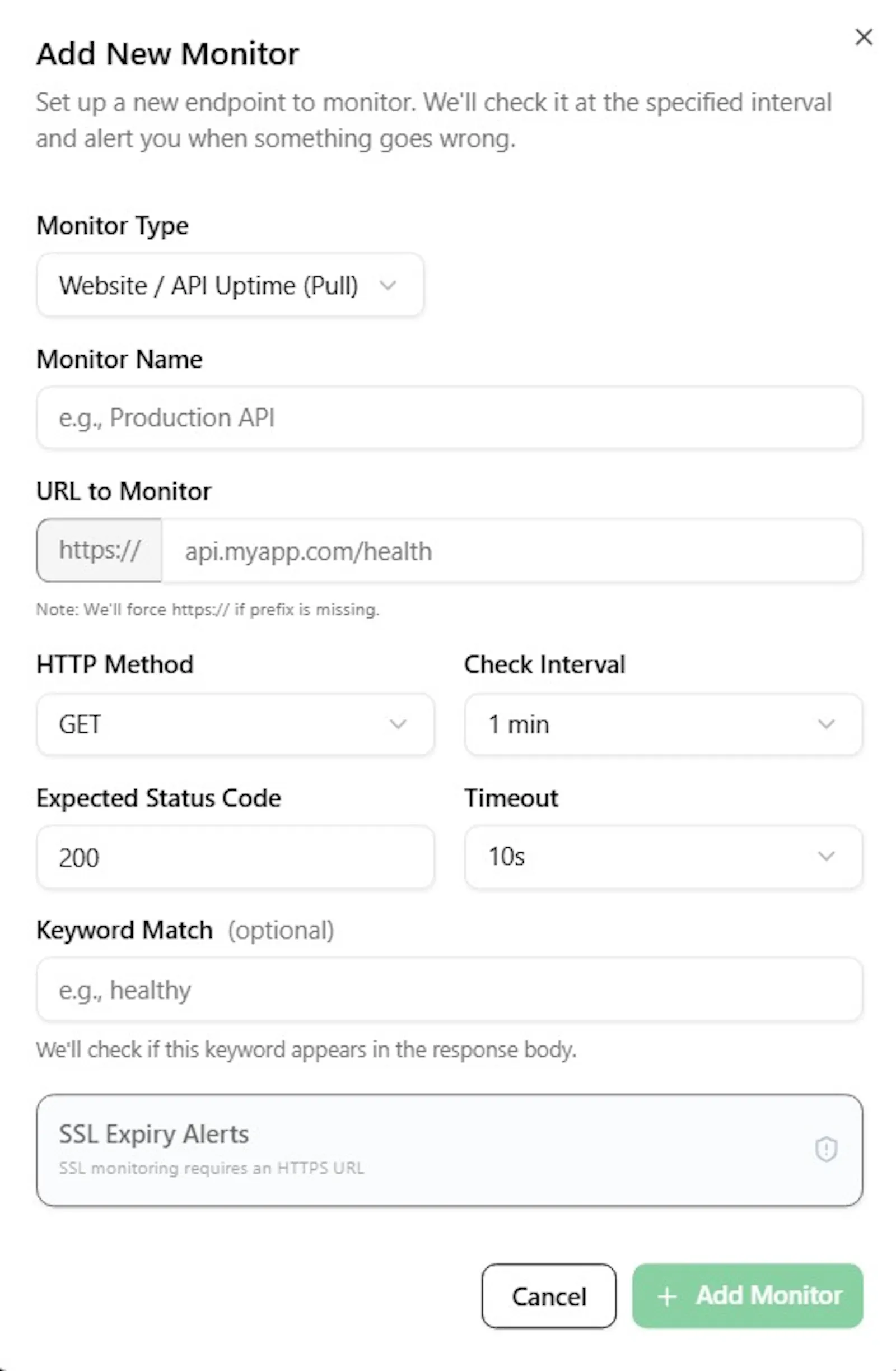
Task: Click the 'Note: We'll force https://' hint
Action: [207, 610]
